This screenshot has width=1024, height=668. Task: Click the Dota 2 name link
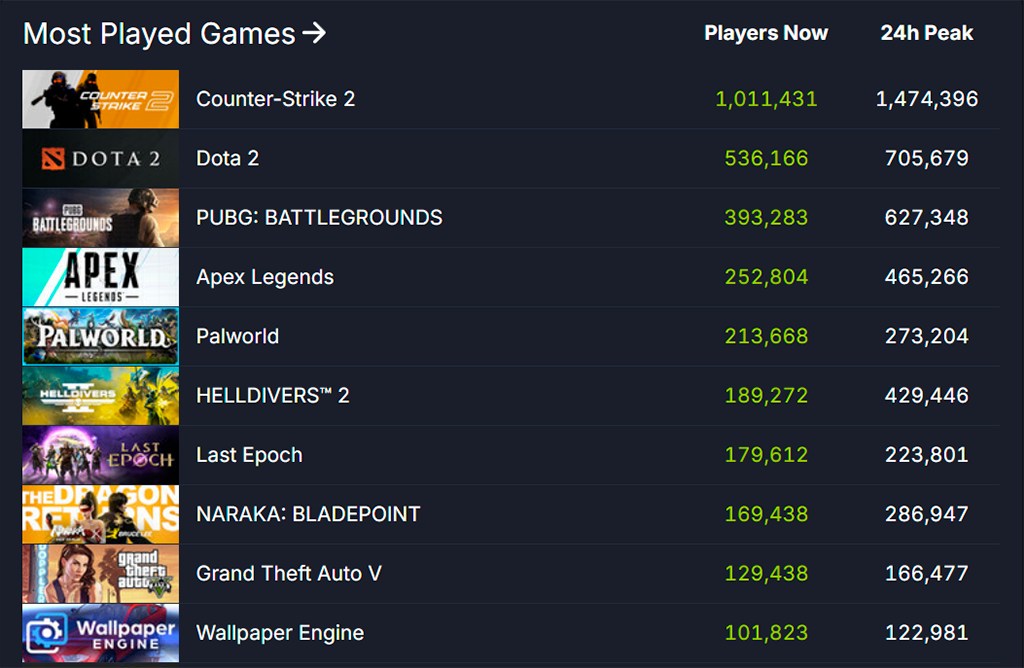click(x=227, y=158)
